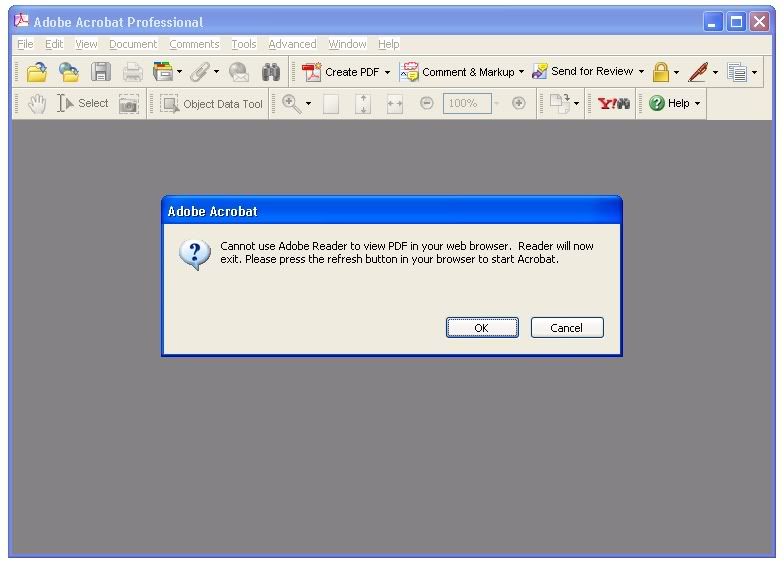
Task: Click the Acrobat logo in title bar
Action: pyautogui.click(x=22, y=21)
